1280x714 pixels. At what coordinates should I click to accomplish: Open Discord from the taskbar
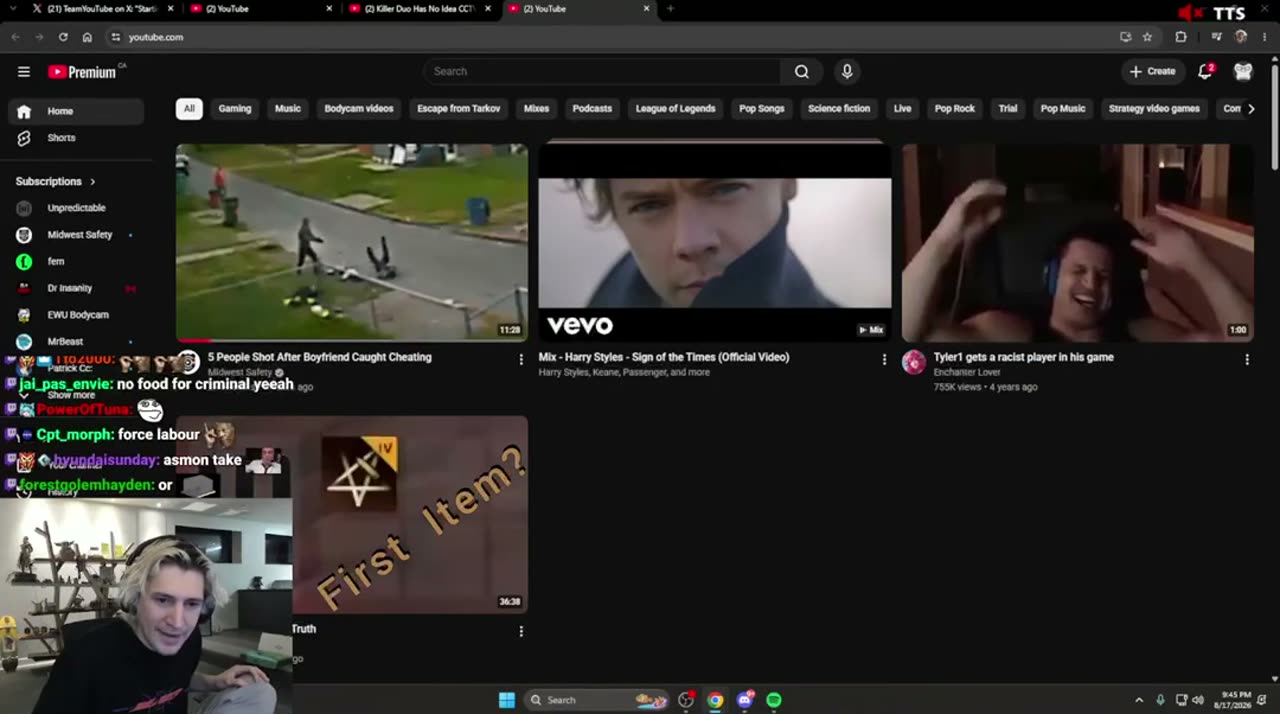tap(745, 700)
